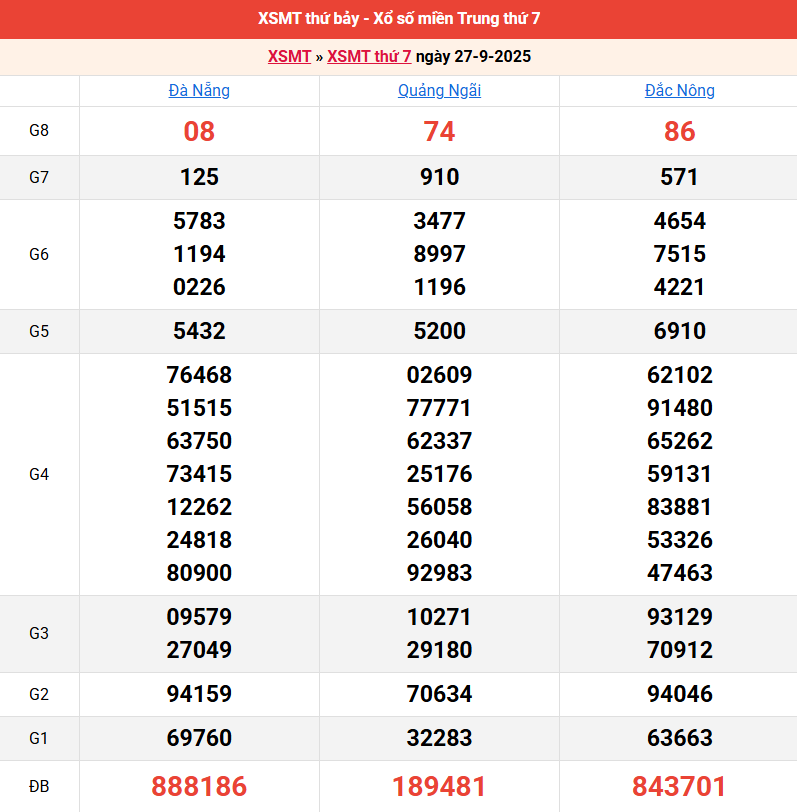Screen dimensions: 797x812
Task: Select the G7 number 910
Action: (439, 178)
